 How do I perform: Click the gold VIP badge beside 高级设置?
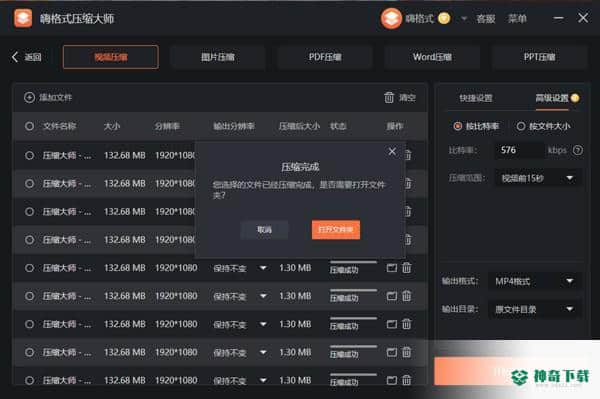[x=575, y=98]
